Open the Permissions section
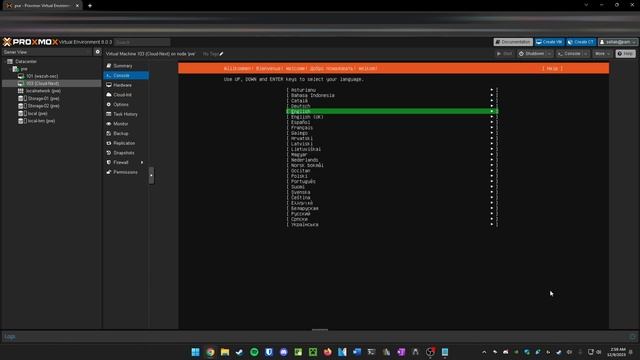This screenshot has width=640, height=360. [126, 172]
